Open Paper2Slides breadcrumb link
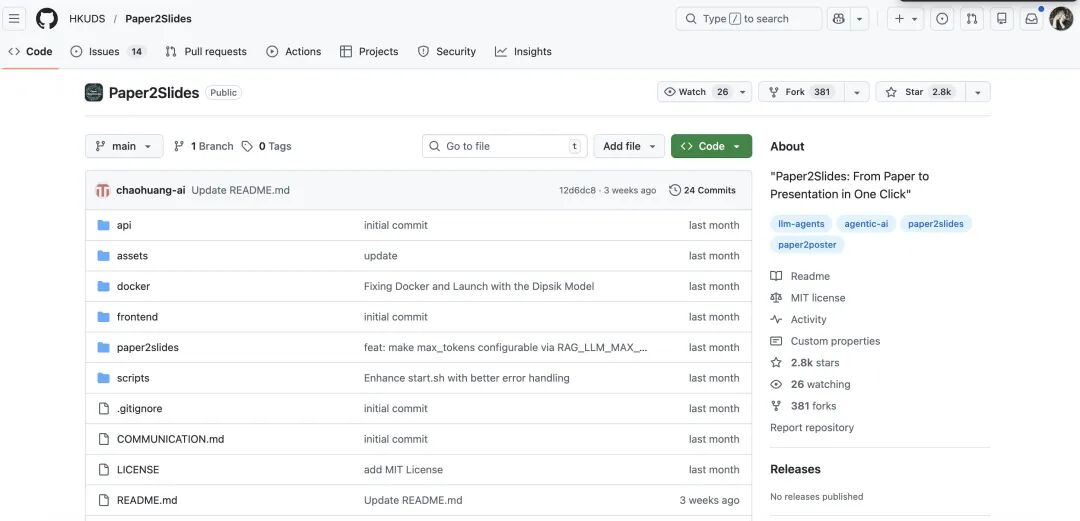 coord(158,19)
